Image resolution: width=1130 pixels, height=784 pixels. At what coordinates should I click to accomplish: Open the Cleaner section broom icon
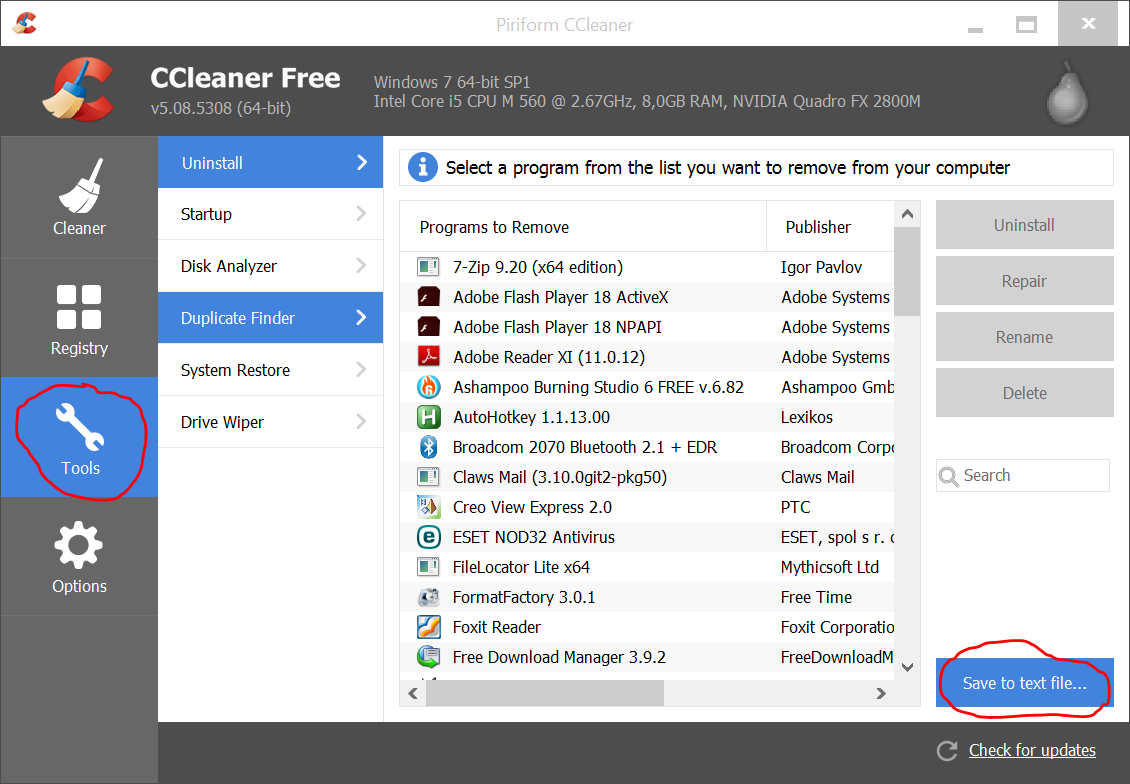[81, 186]
